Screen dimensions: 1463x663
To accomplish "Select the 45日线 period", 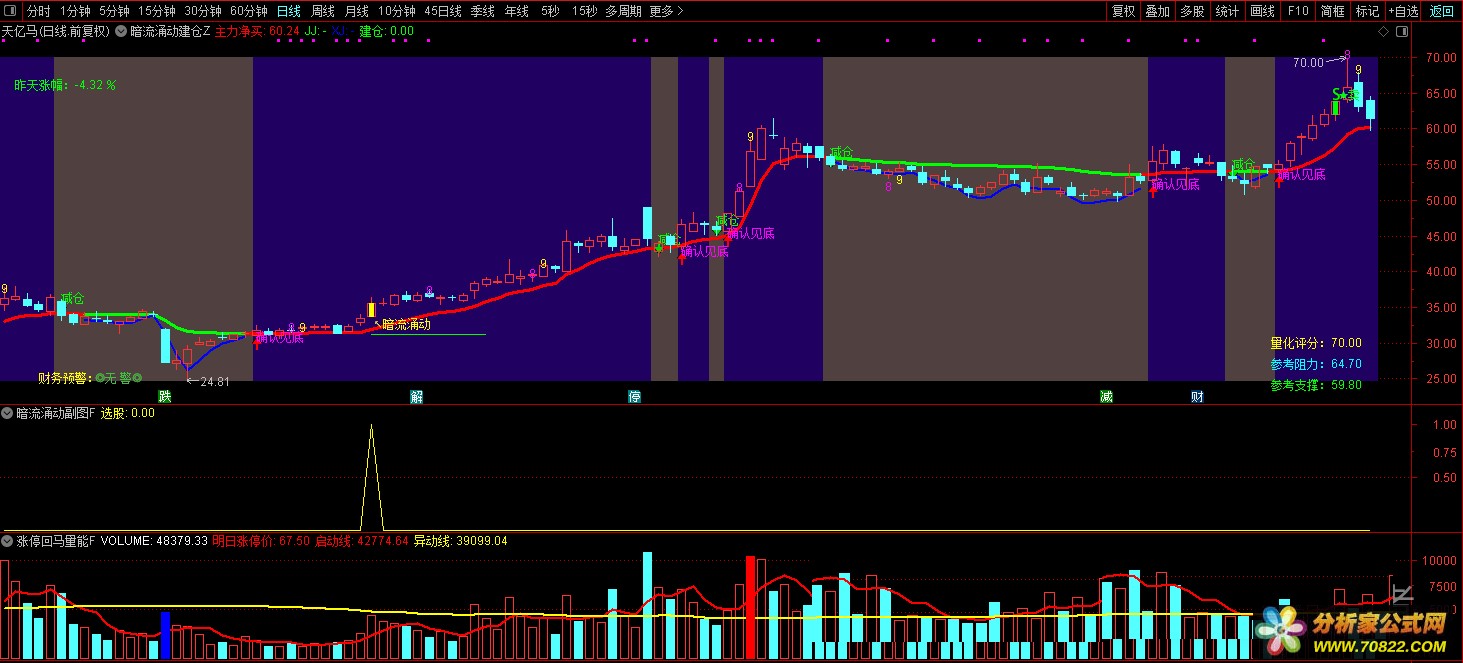I will pyautogui.click(x=443, y=11).
